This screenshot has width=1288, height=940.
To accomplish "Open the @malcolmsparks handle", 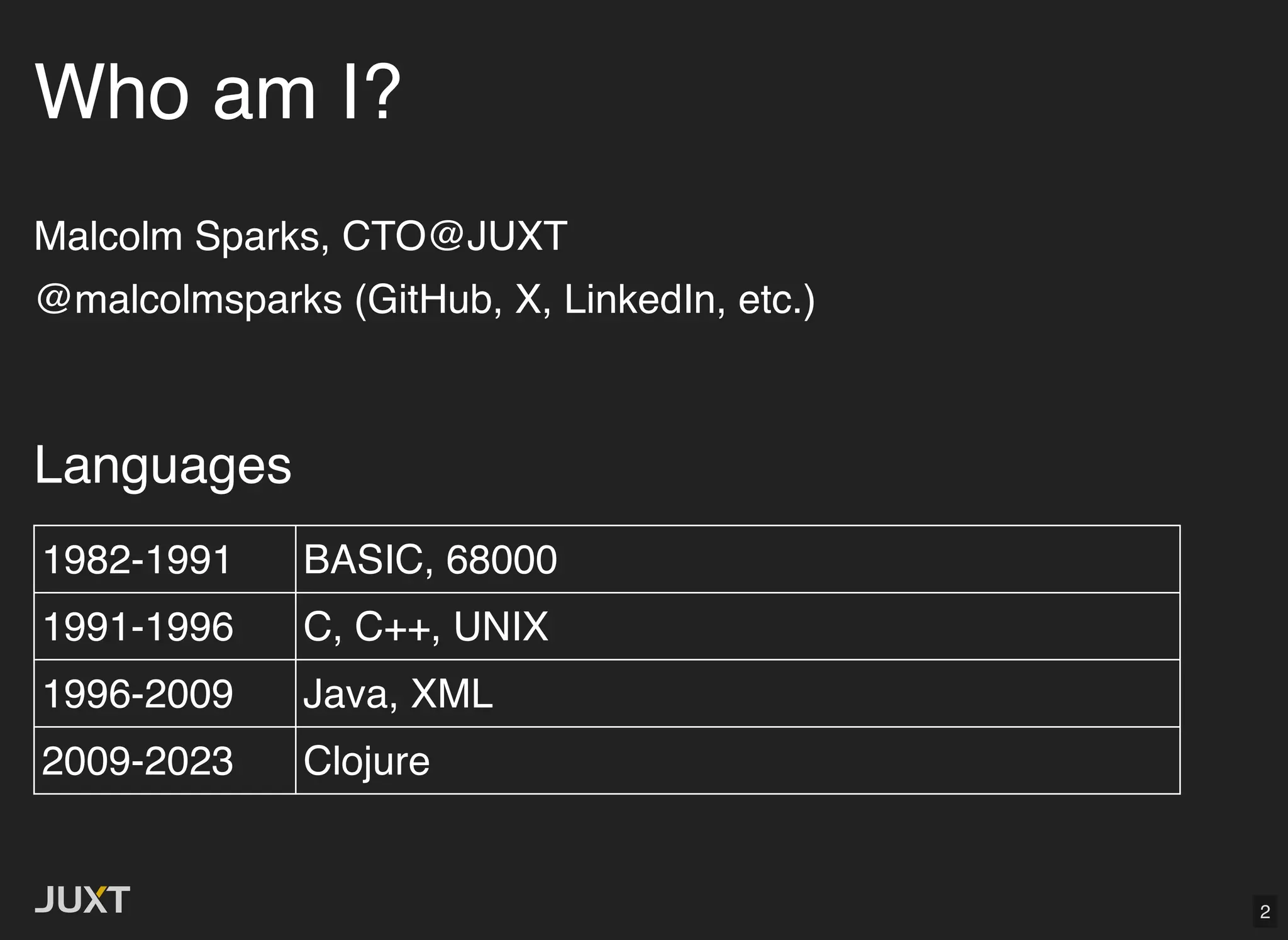I will tap(189, 299).
